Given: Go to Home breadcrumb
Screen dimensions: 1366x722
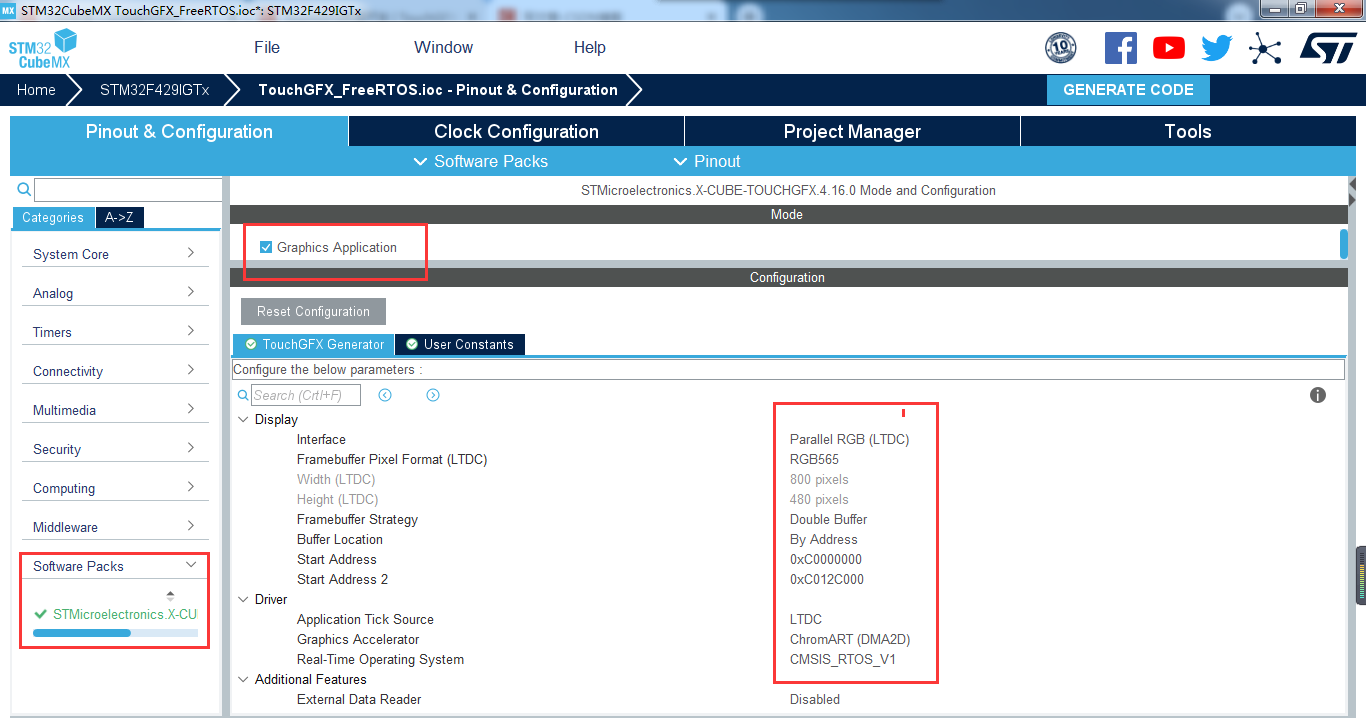Looking at the screenshot, I should (36, 90).
